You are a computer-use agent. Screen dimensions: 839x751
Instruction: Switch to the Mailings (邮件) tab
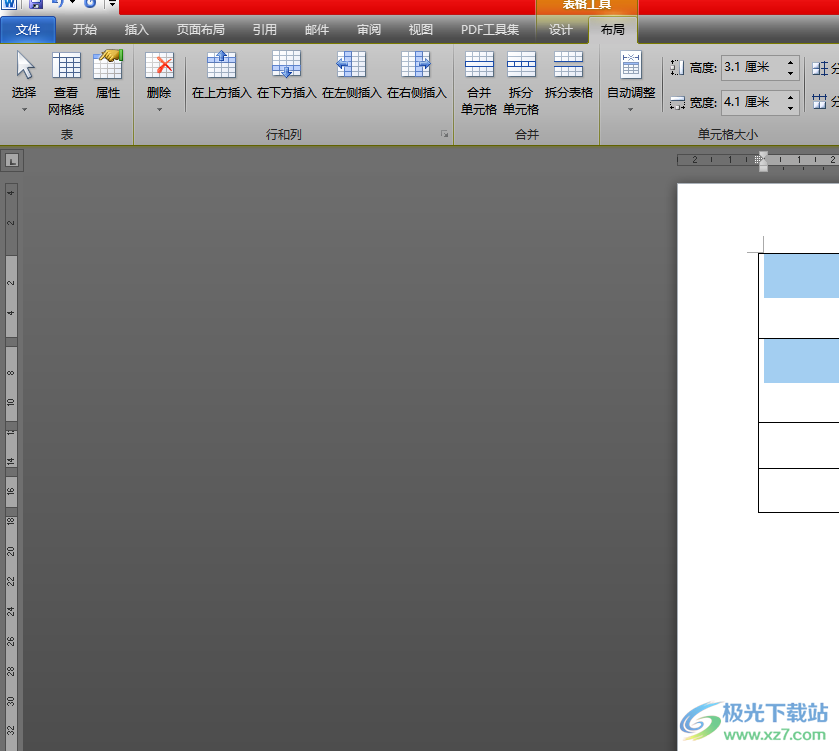pos(317,29)
